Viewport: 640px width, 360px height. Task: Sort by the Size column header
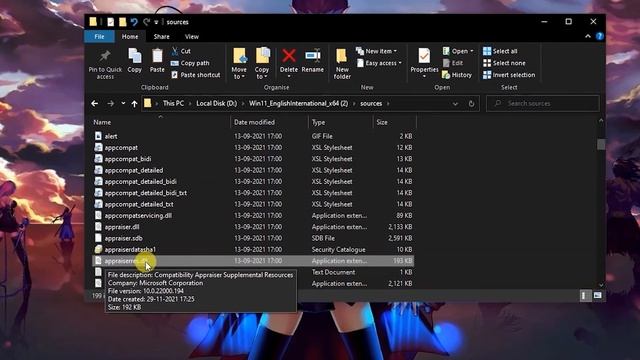(395, 122)
